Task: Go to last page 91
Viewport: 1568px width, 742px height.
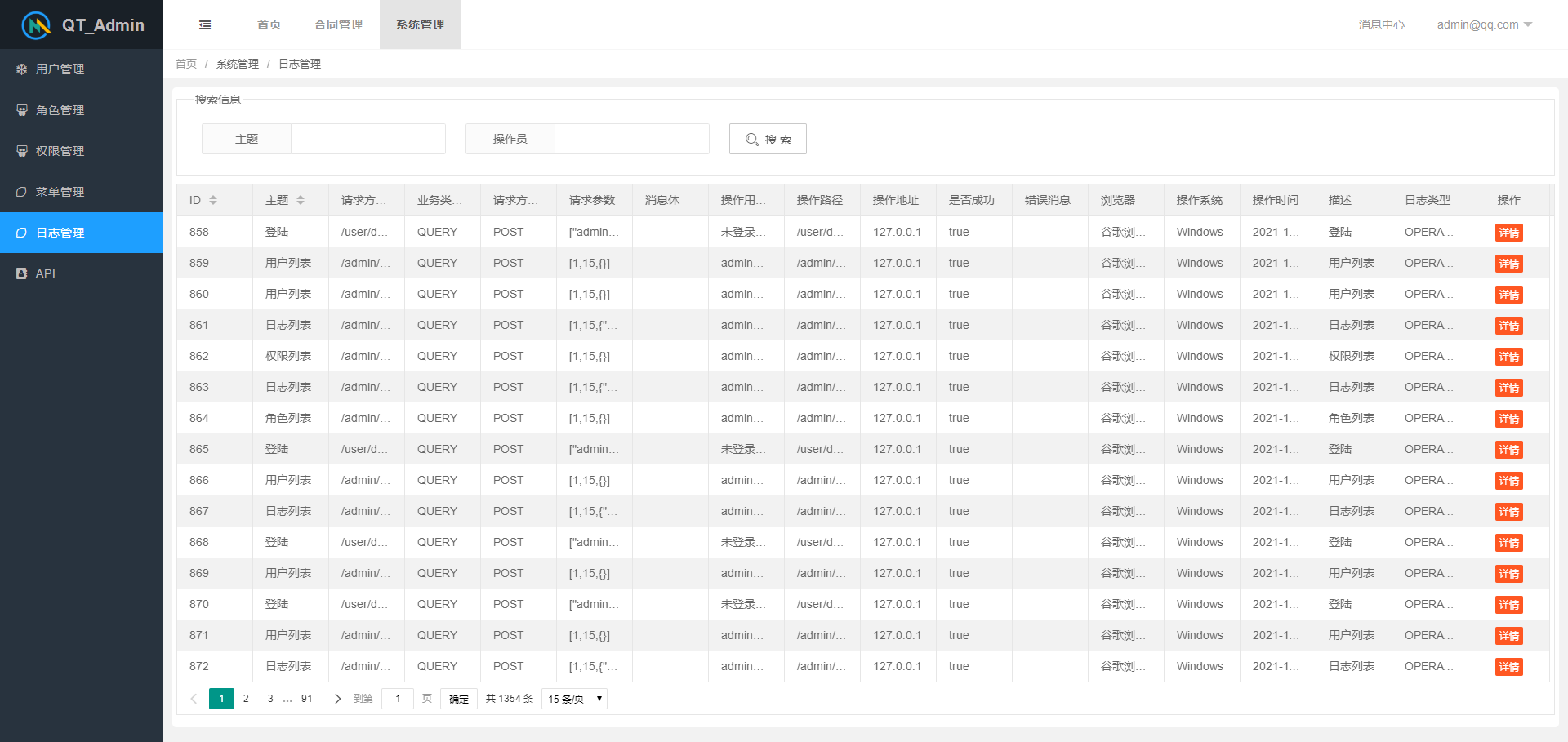Action: point(307,699)
